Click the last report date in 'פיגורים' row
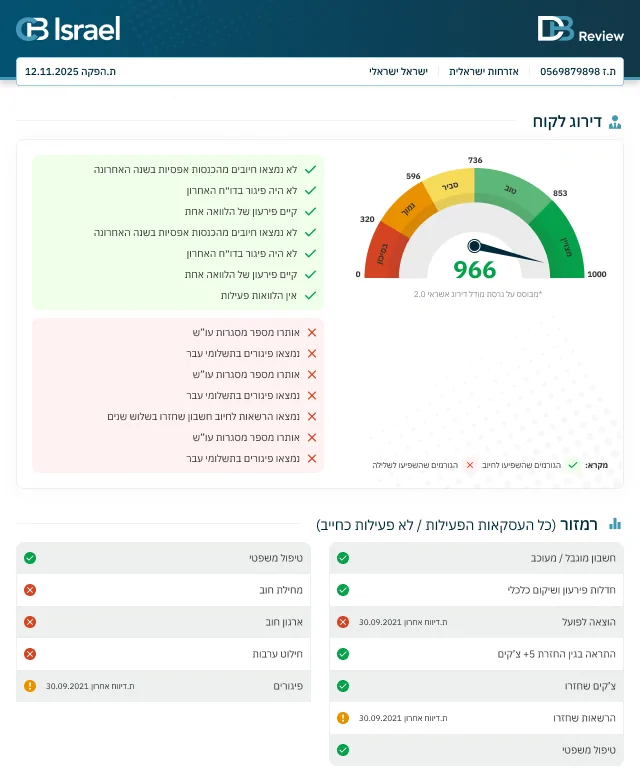Screen dimensions: 640x772 90,686
